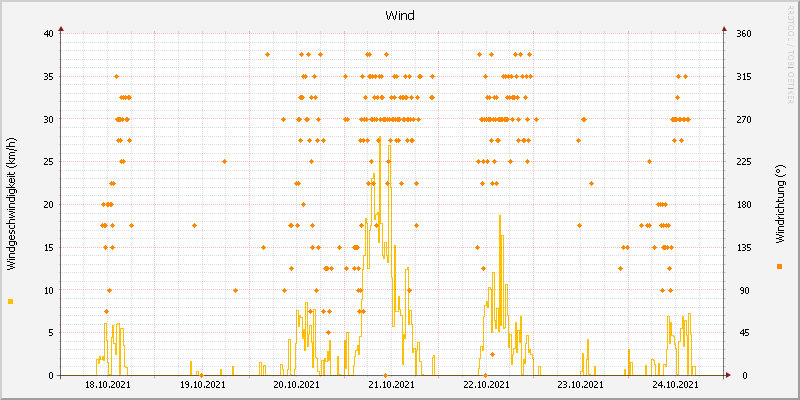Click the right axis value 135
800x400 pixels.
[743, 247]
